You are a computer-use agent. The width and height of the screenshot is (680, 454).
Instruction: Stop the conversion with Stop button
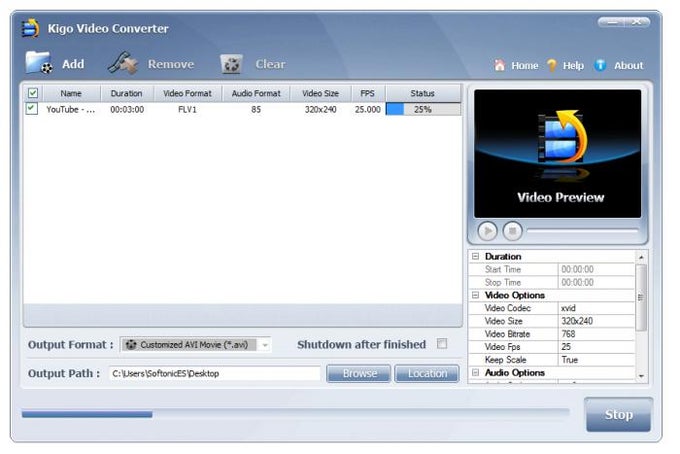618,415
